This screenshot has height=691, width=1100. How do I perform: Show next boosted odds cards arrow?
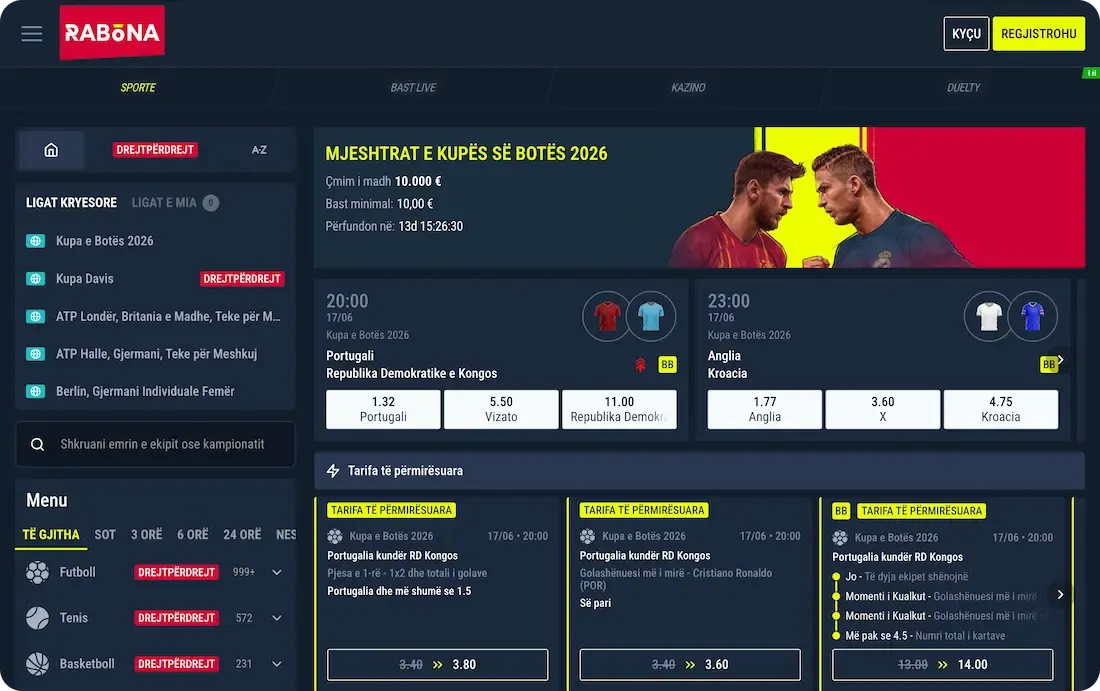pyautogui.click(x=1060, y=594)
